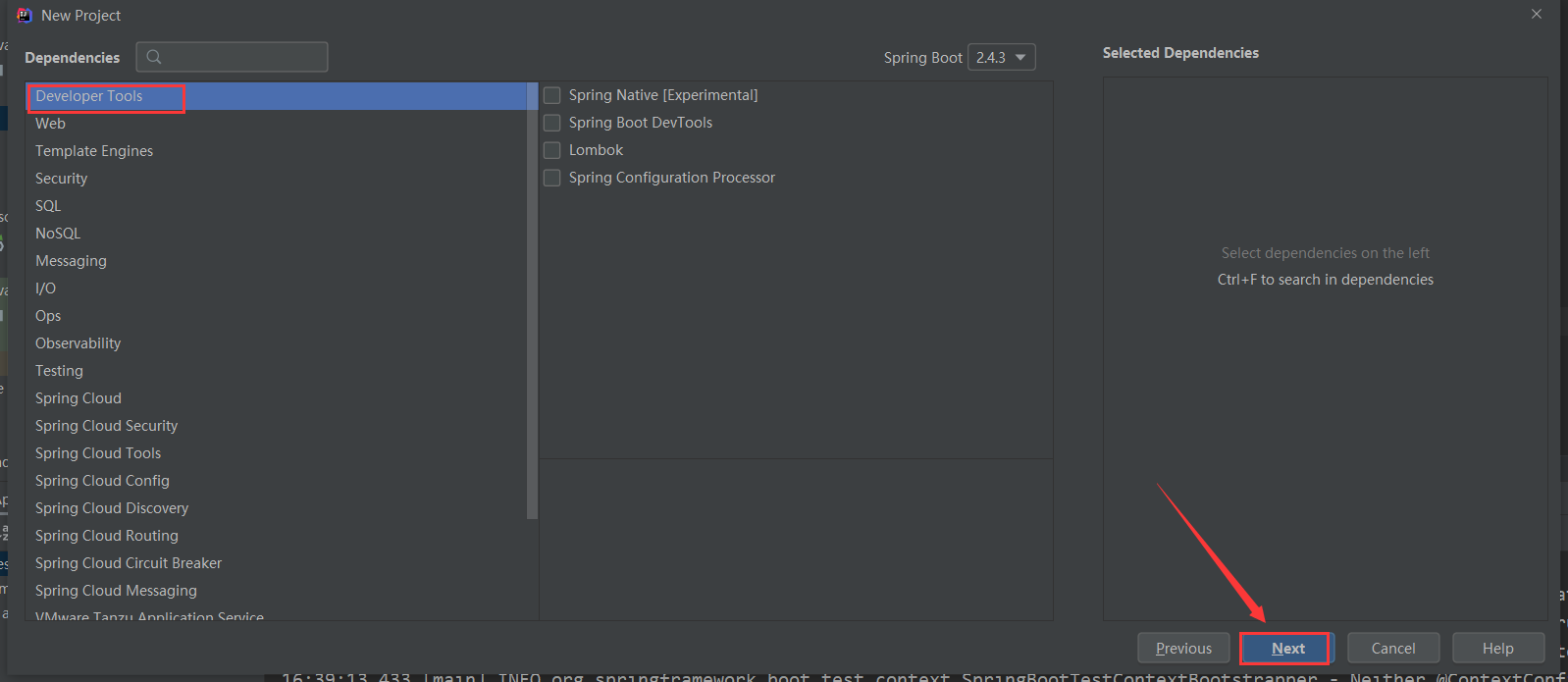Select the SQL category

[x=276, y=206]
